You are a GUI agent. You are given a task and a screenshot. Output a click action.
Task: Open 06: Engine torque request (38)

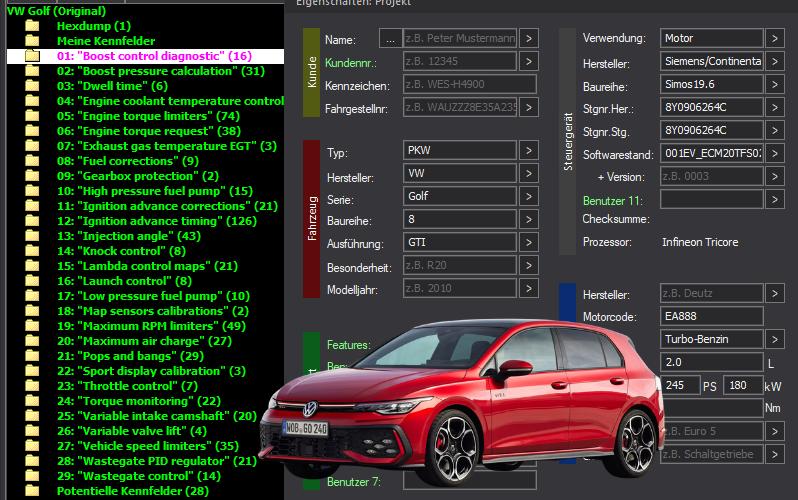[149, 131]
